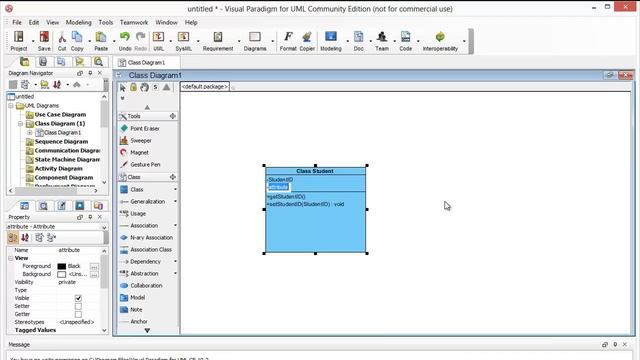Select the Point Eraser tool
This screenshot has height=360, width=640.
click(140, 128)
